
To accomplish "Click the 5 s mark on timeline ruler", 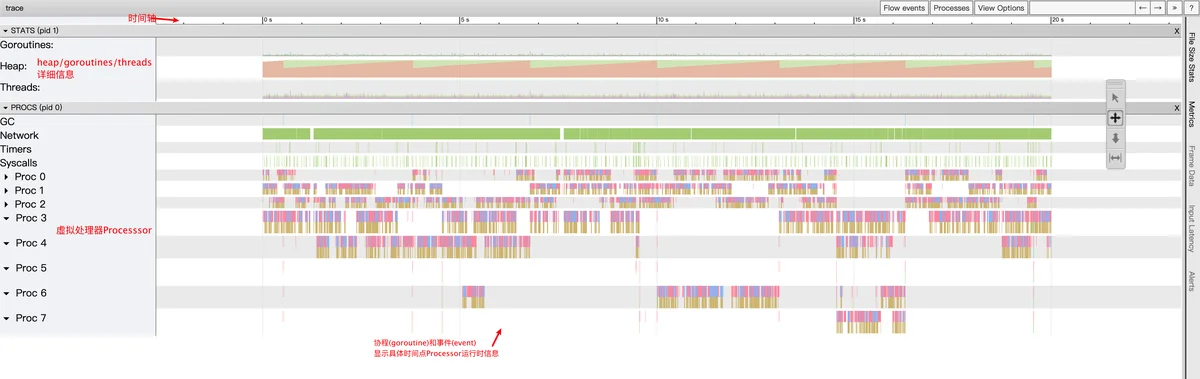I will [464, 20].
